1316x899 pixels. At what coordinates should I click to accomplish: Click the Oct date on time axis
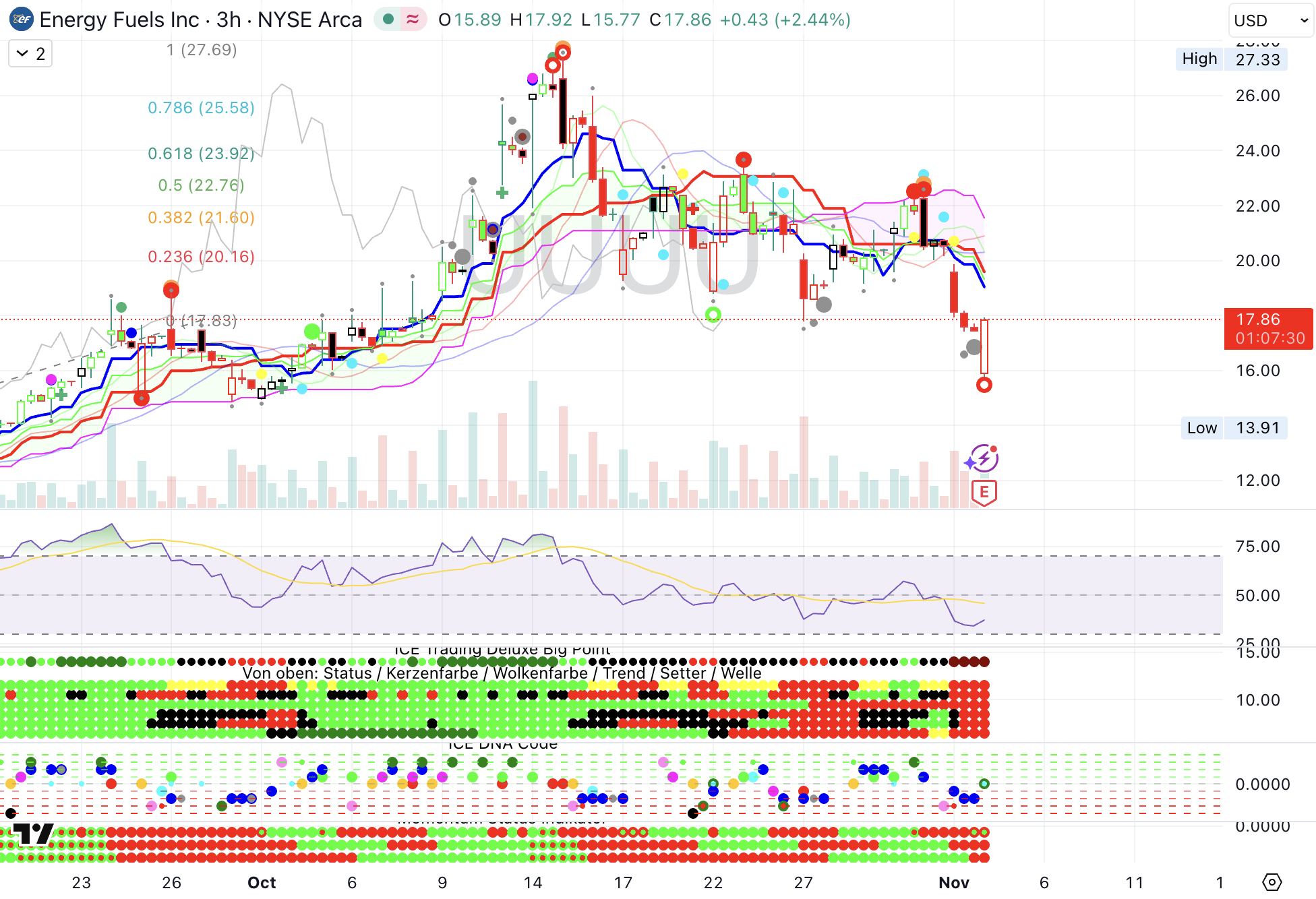click(x=262, y=882)
